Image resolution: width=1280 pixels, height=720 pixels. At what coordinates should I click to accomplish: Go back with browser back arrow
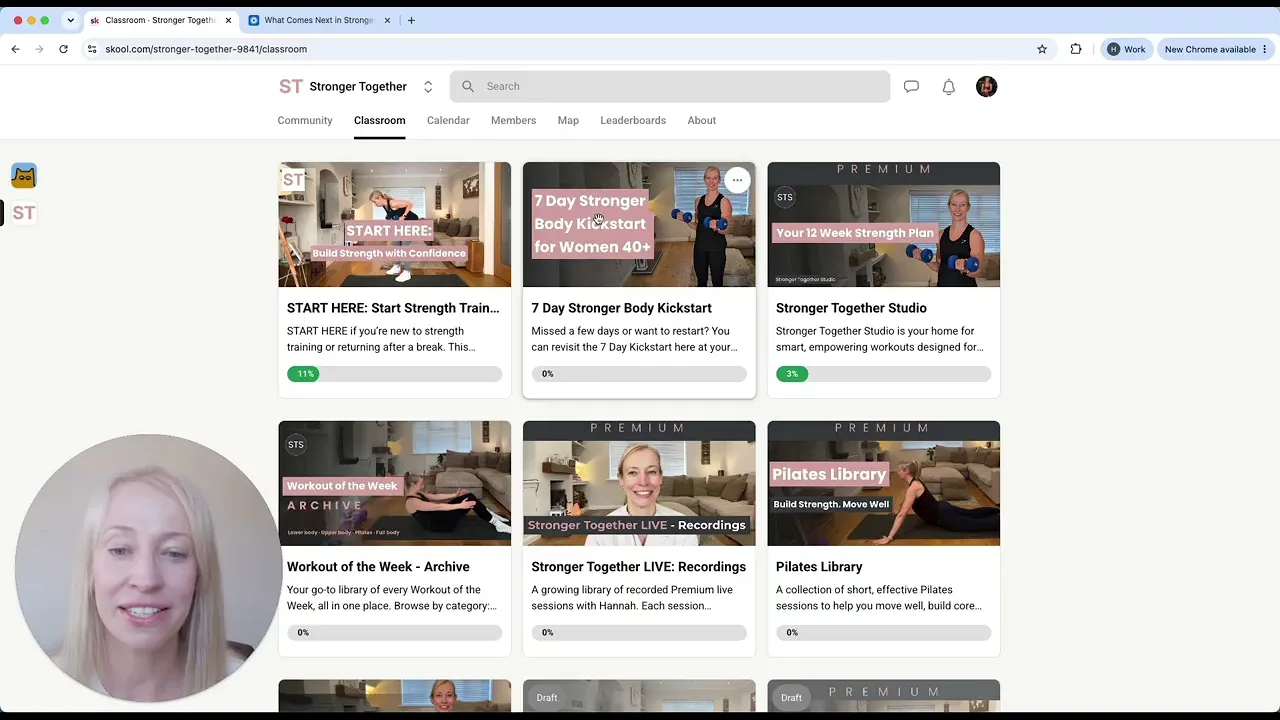point(15,49)
